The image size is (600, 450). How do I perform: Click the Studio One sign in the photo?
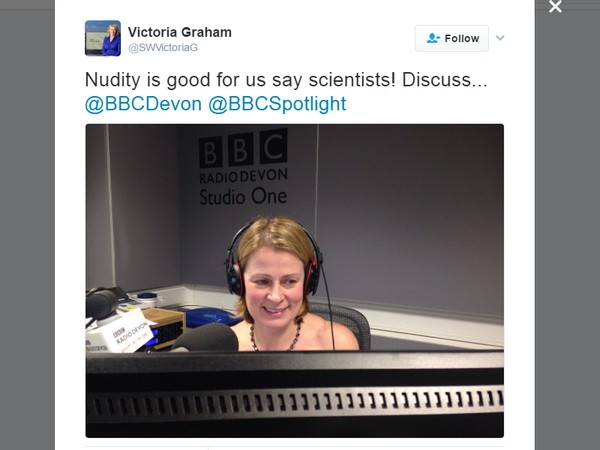[x=243, y=197]
